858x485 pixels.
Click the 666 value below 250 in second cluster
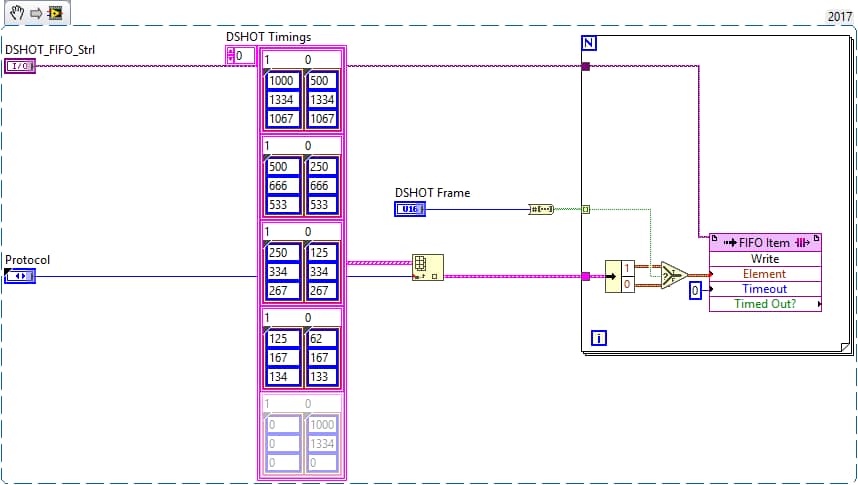pyautogui.click(x=322, y=186)
